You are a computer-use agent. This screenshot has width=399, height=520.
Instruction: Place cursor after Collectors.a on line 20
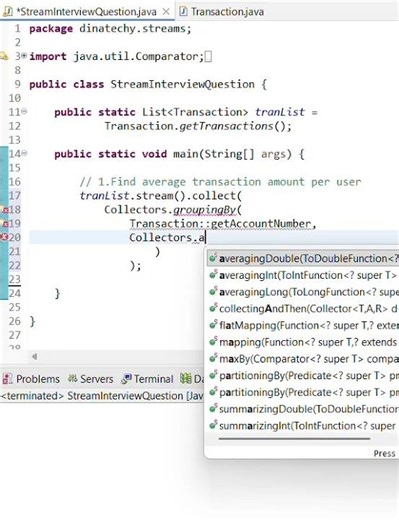(x=206, y=238)
